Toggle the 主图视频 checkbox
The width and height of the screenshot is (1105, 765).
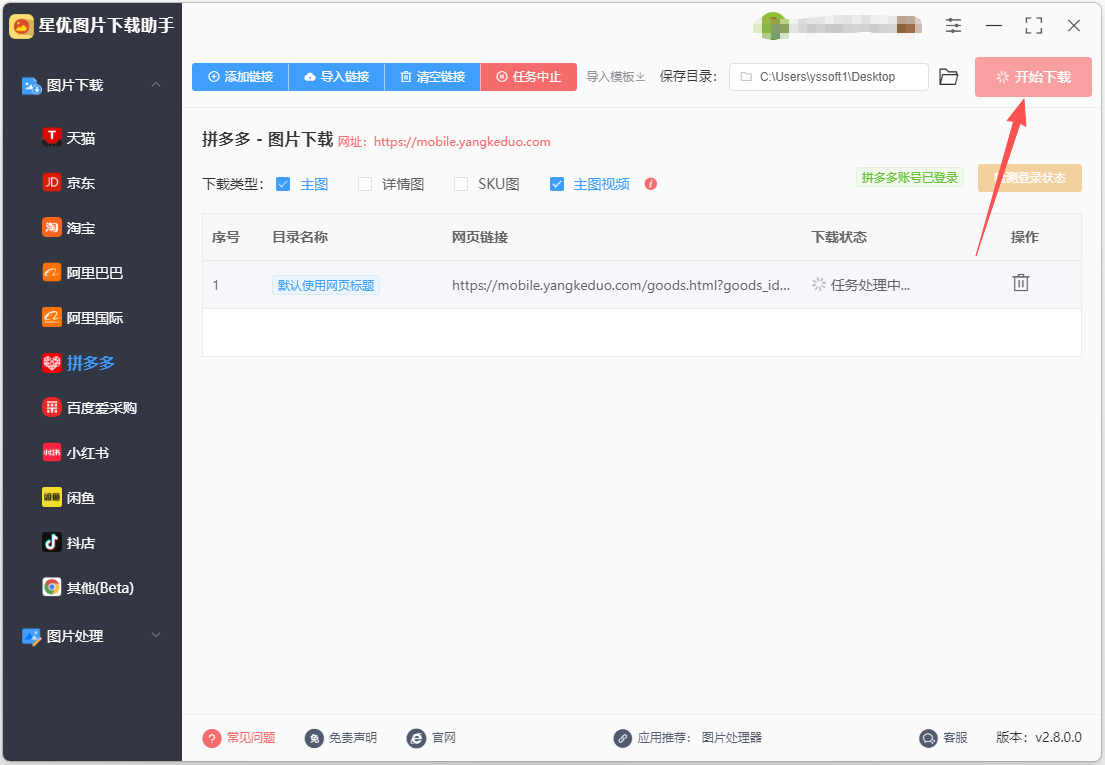click(x=557, y=184)
